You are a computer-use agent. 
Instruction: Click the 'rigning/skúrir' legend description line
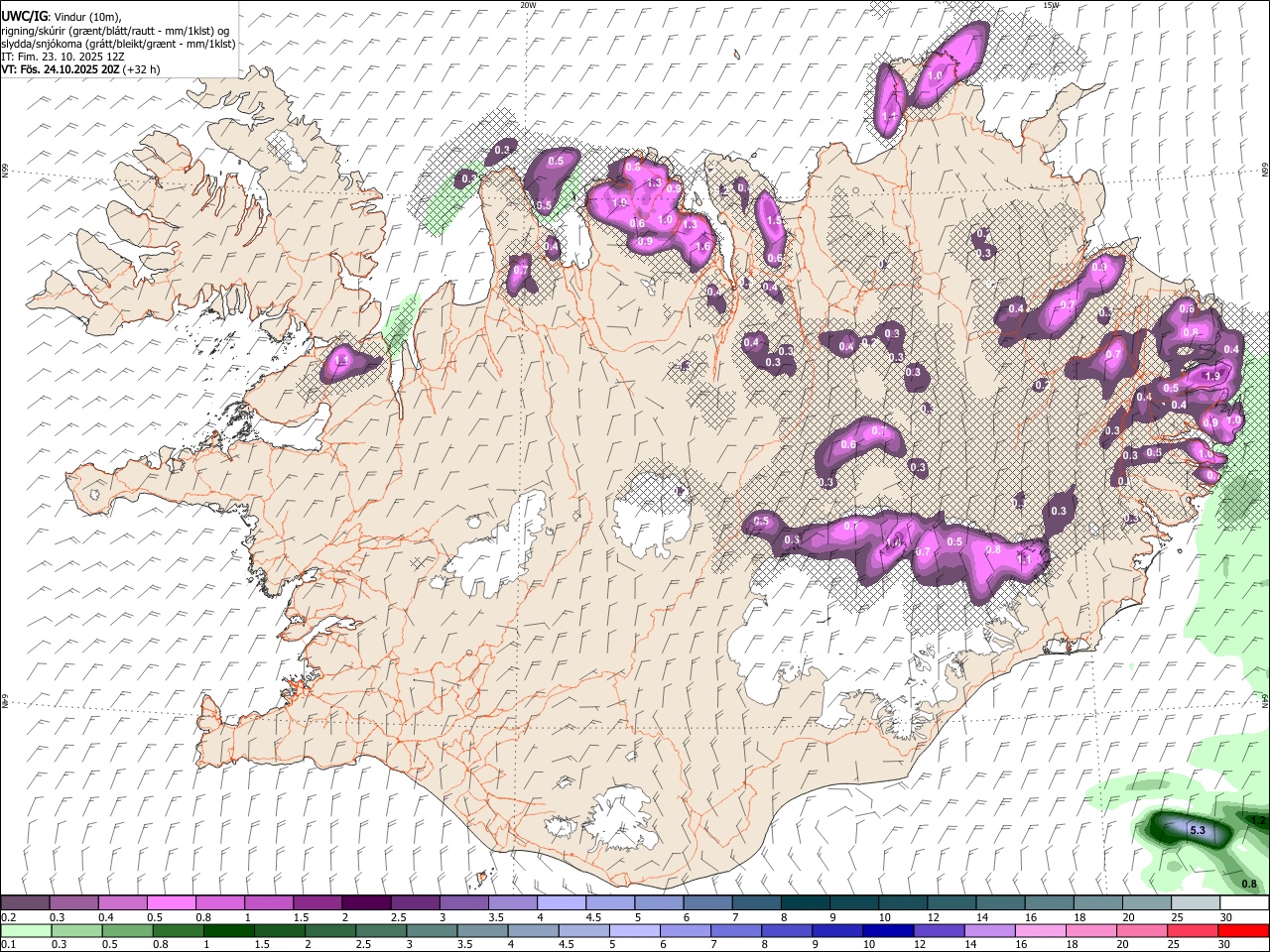coord(115,31)
